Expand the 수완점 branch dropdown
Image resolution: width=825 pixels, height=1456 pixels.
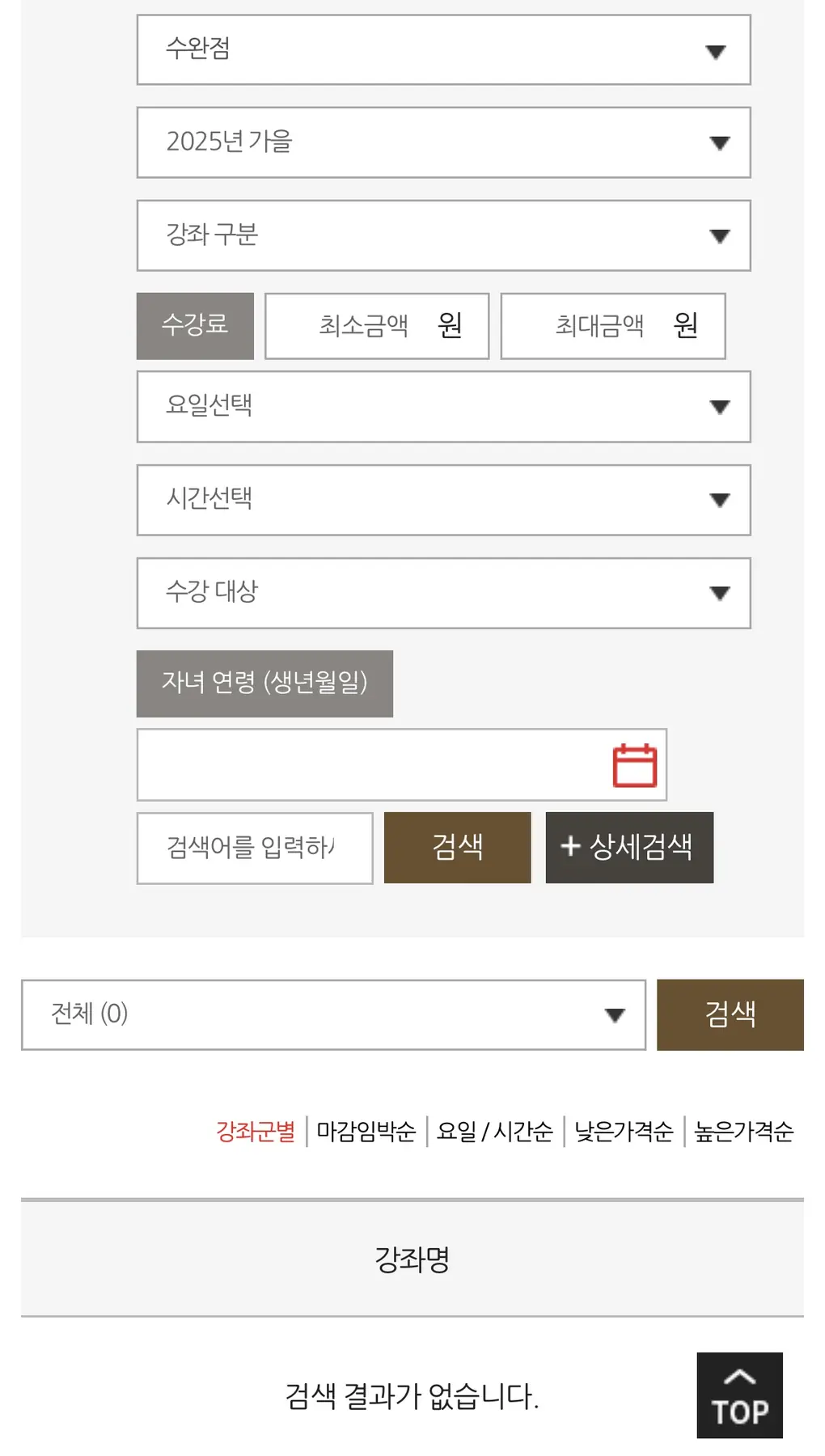443,50
